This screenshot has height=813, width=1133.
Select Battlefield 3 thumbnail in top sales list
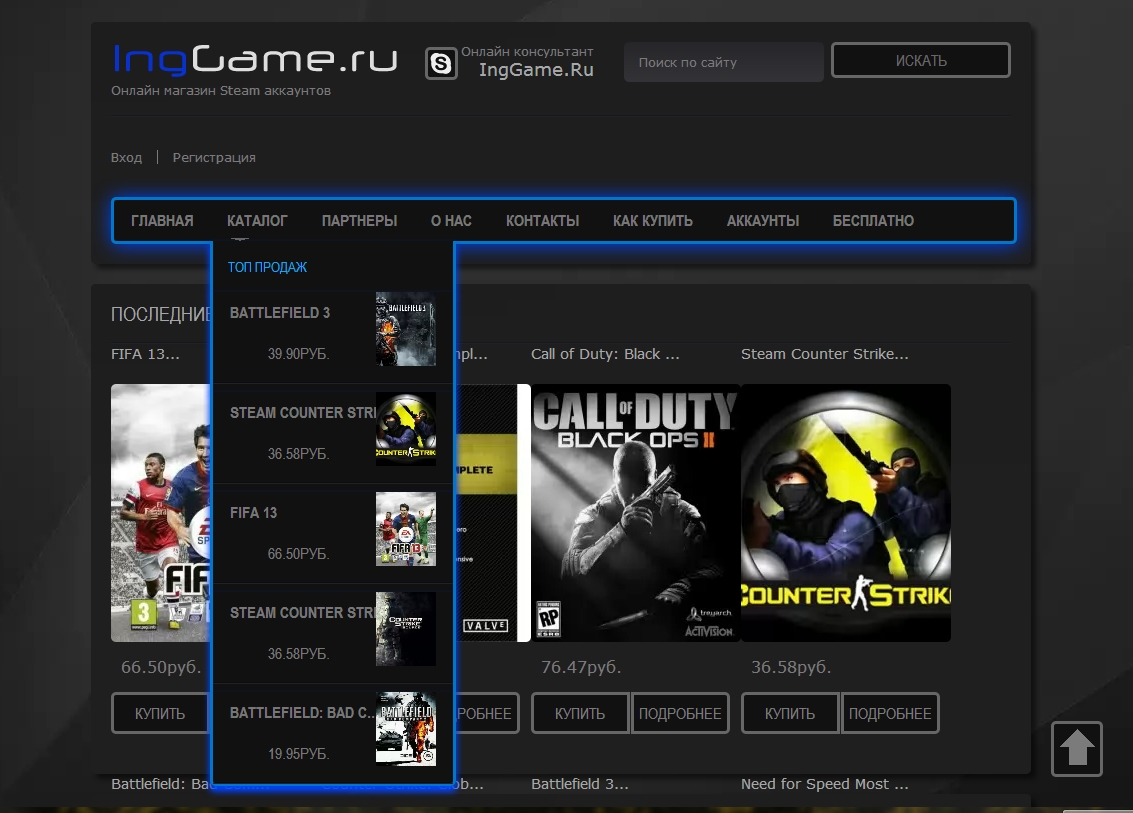point(405,329)
